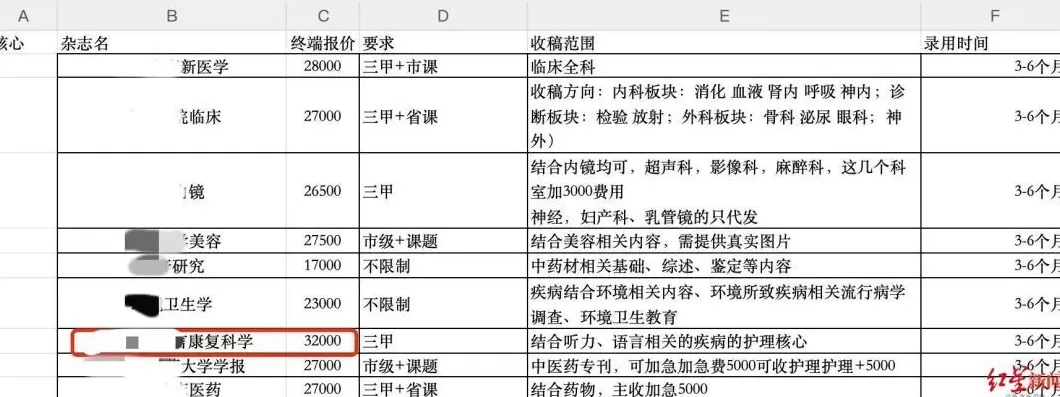Select the cell starting 结合听力、语言相关
This screenshot has width=1060, height=397.
(x=724, y=342)
